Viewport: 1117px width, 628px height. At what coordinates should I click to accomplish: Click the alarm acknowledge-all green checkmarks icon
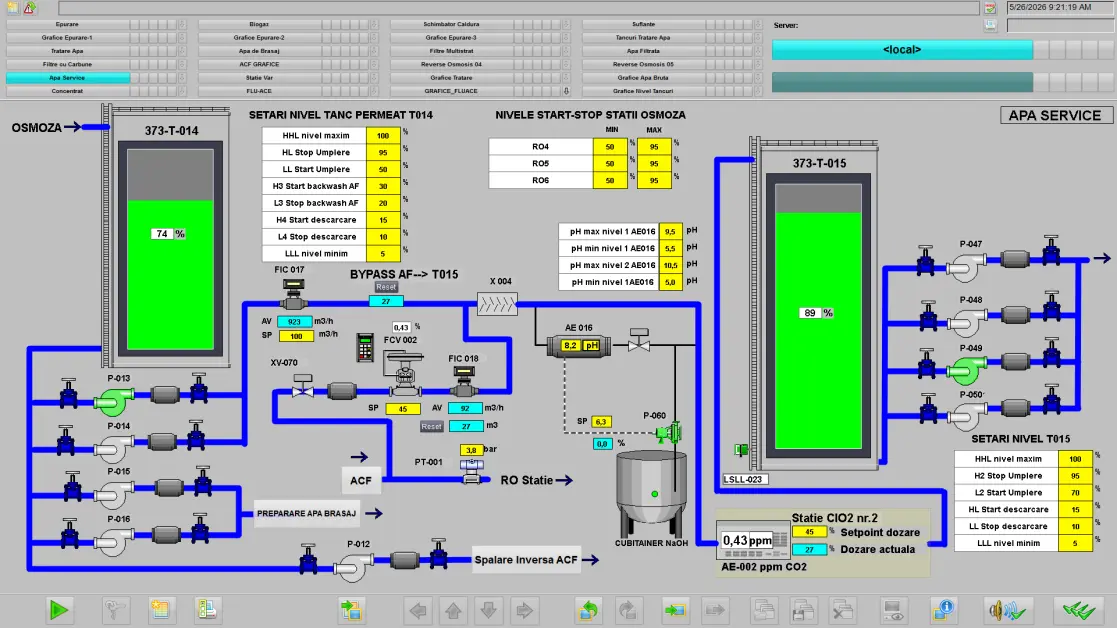click(x=1079, y=610)
